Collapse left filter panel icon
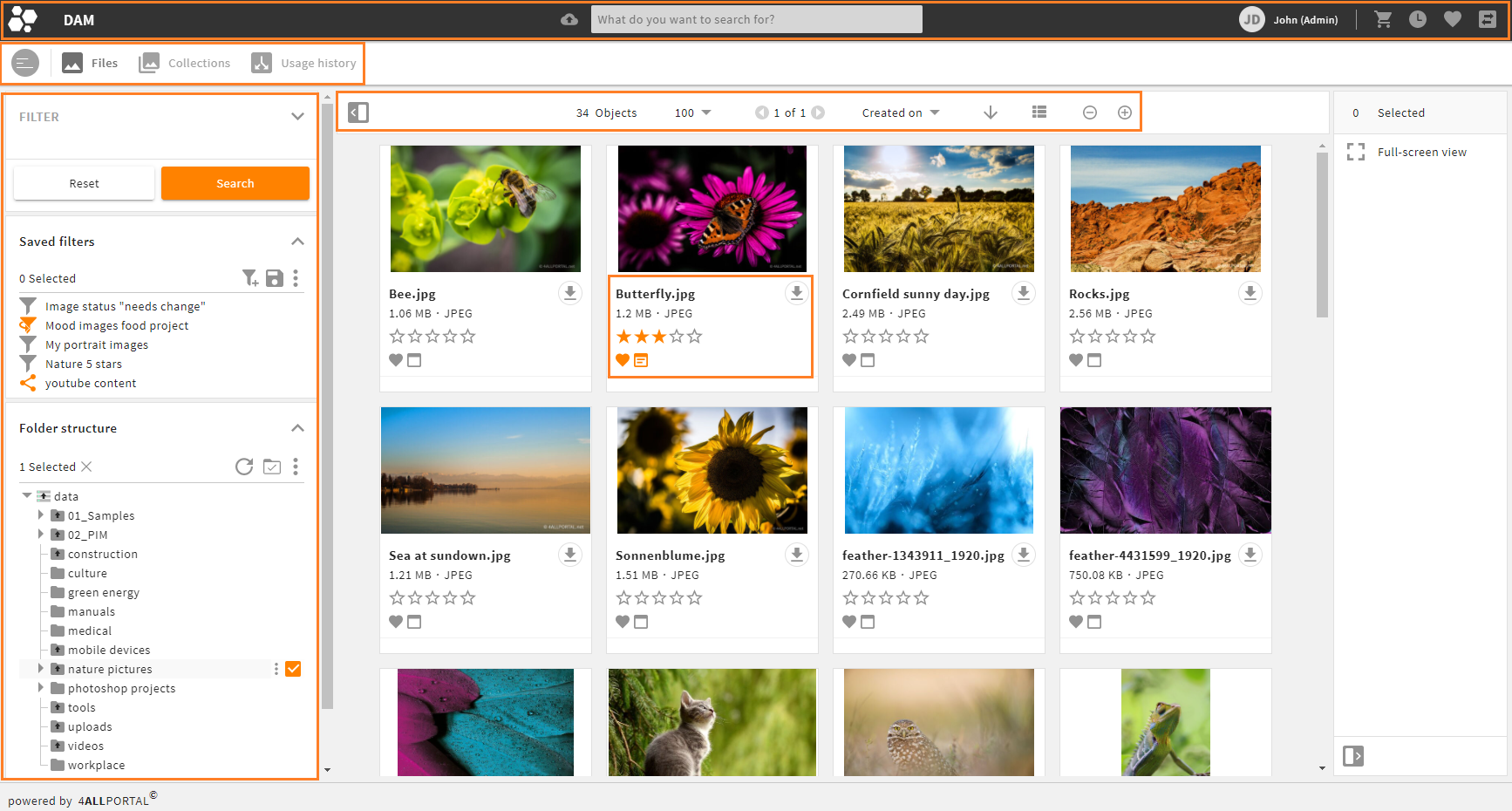The width and height of the screenshot is (1512, 811). pyautogui.click(x=358, y=112)
